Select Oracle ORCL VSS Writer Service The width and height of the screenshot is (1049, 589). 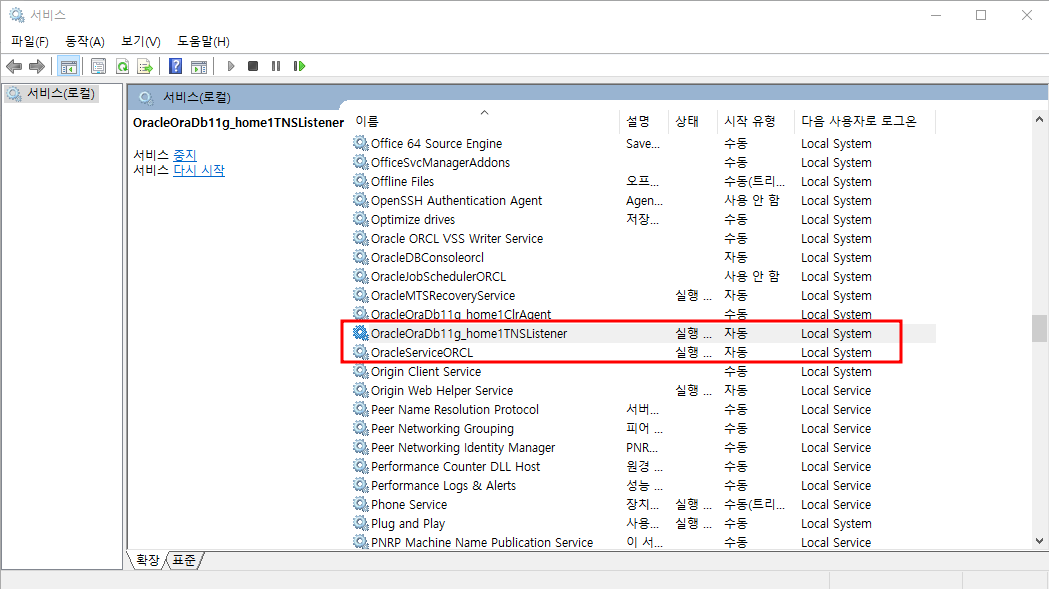point(457,238)
